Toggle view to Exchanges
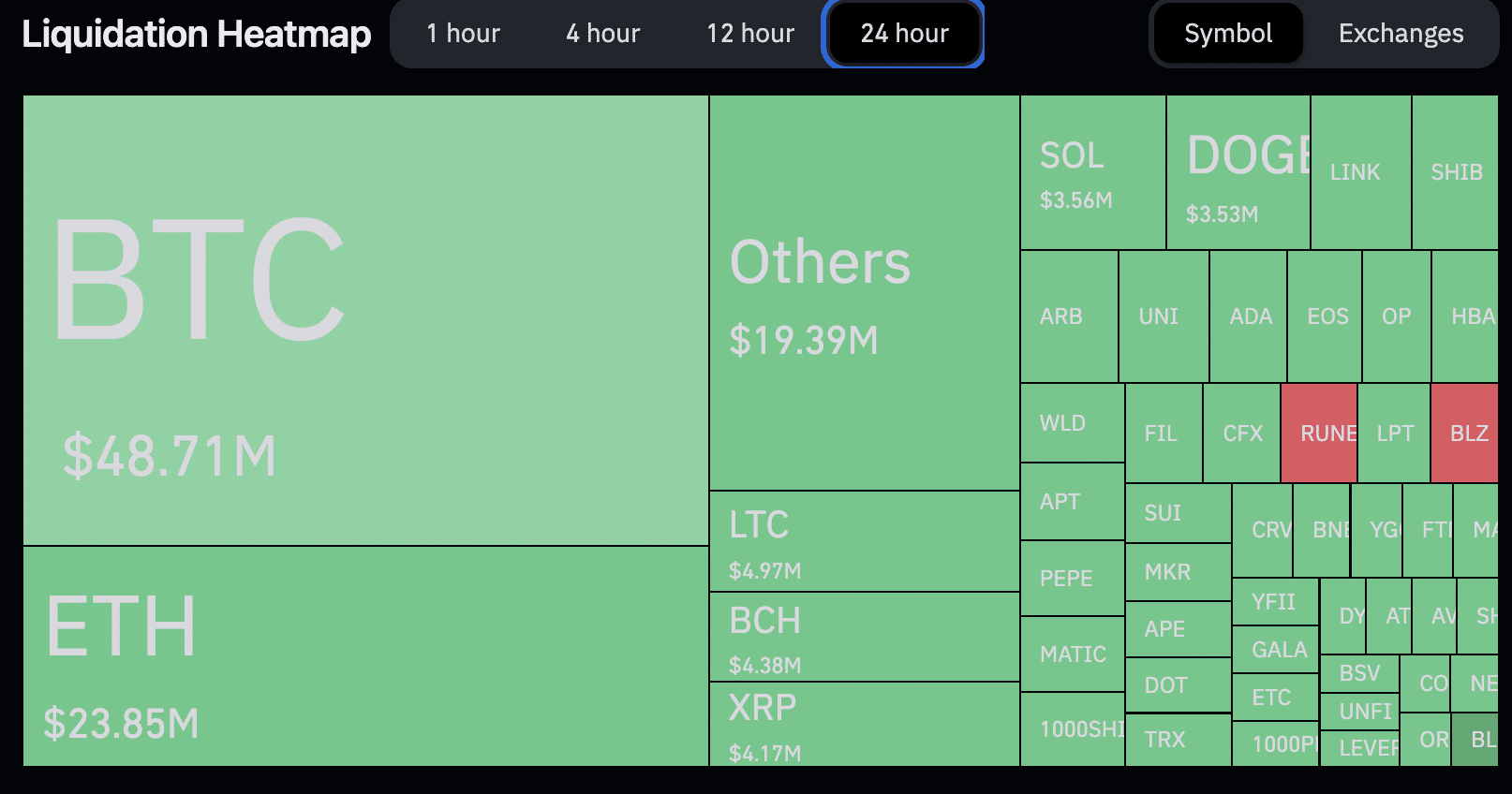The height and width of the screenshot is (794, 1512). (1400, 34)
